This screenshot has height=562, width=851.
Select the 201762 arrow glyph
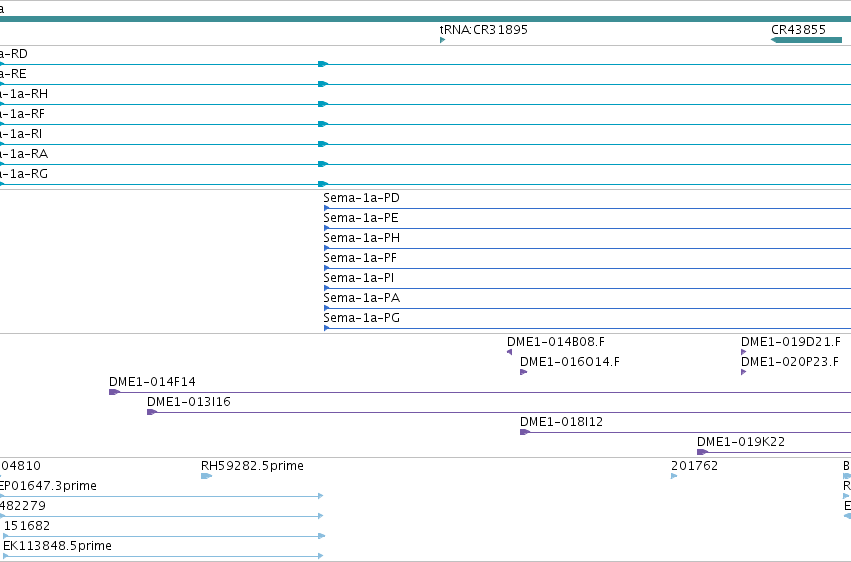(x=674, y=476)
